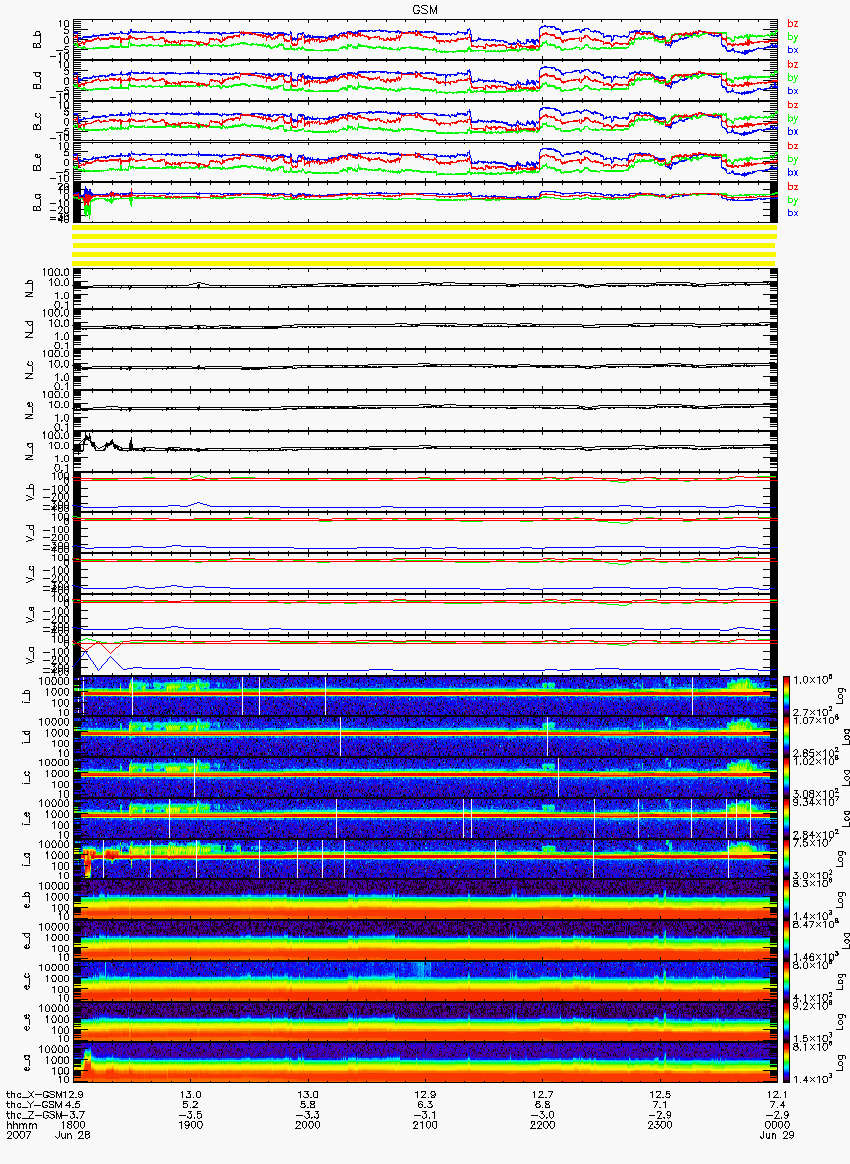Click the Log label beside i_b color bar
The height and width of the screenshot is (1164, 850).
click(x=841, y=696)
